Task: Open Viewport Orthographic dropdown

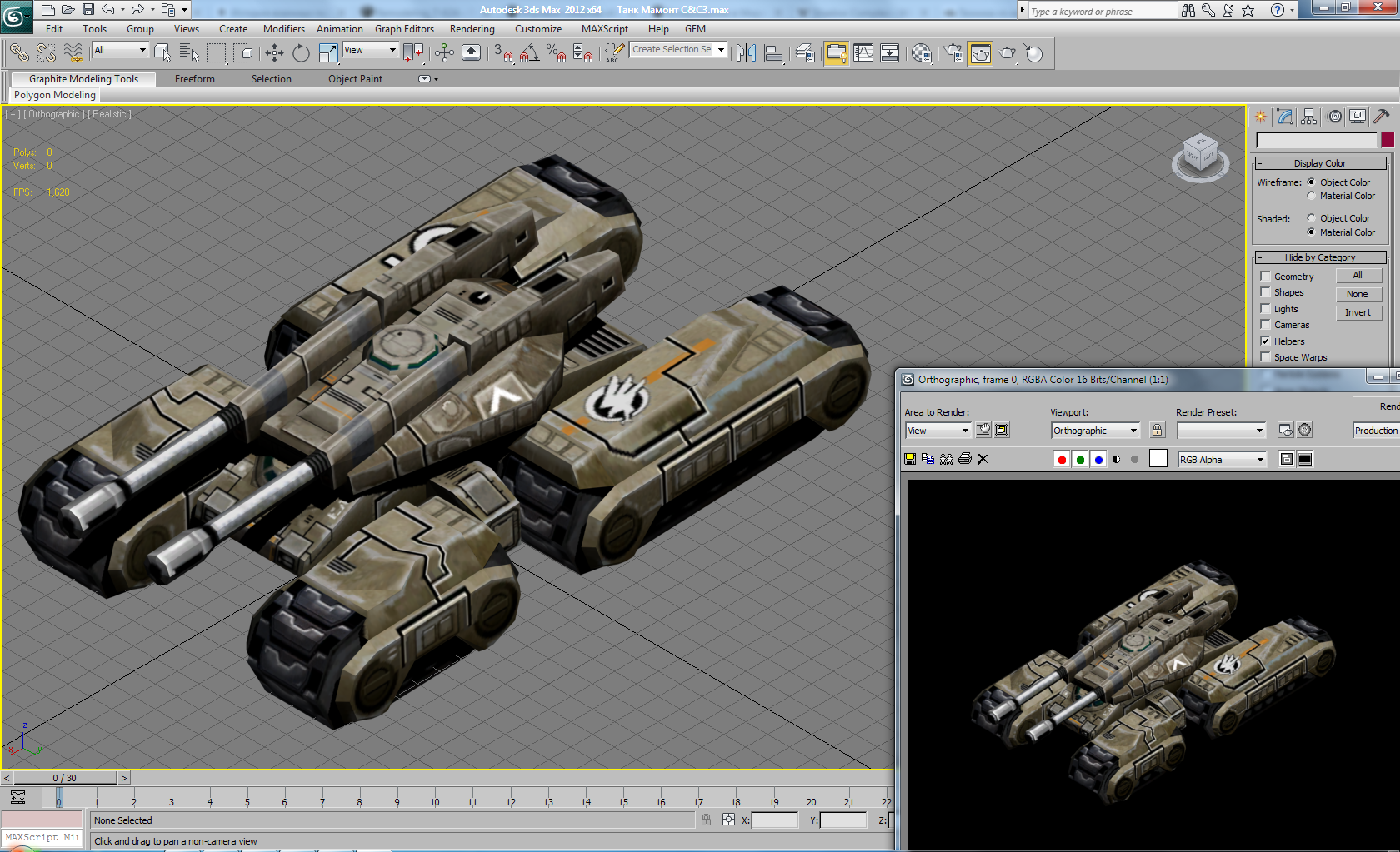Action: pos(1095,431)
